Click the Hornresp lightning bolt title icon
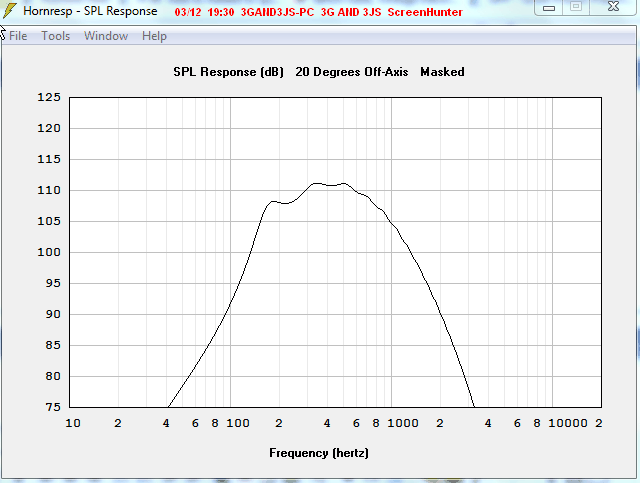 (x=10, y=11)
